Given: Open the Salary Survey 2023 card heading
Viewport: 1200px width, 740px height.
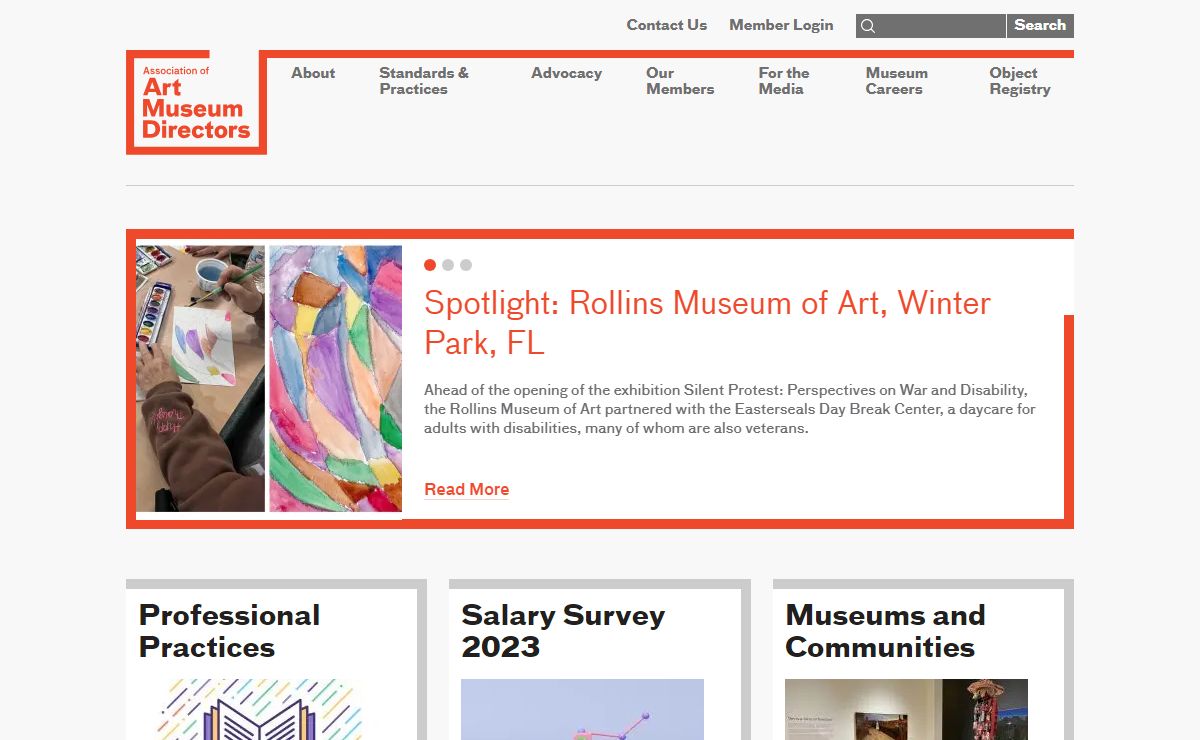Looking at the screenshot, I should pos(563,631).
